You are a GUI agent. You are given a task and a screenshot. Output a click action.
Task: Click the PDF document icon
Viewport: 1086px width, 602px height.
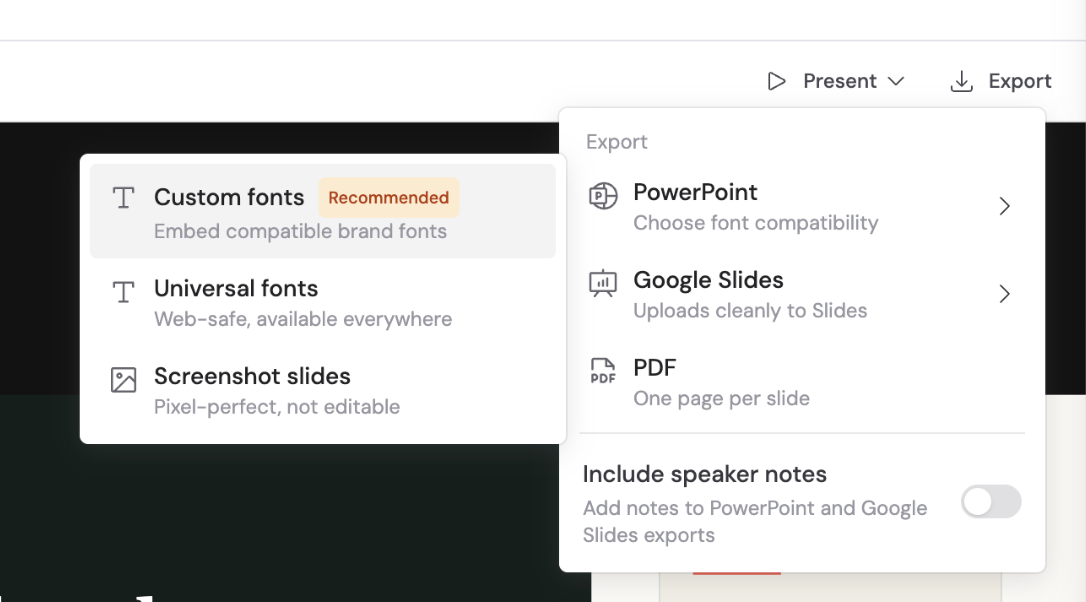(603, 371)
